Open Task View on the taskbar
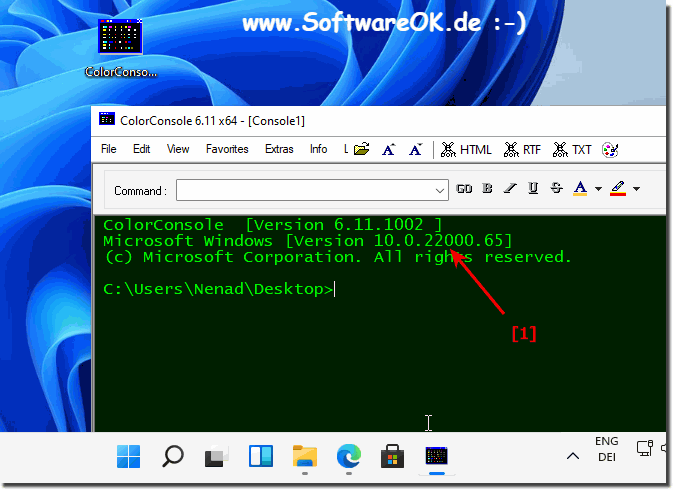This screenshot has height=490, width=673. click(x=217, y=456)
